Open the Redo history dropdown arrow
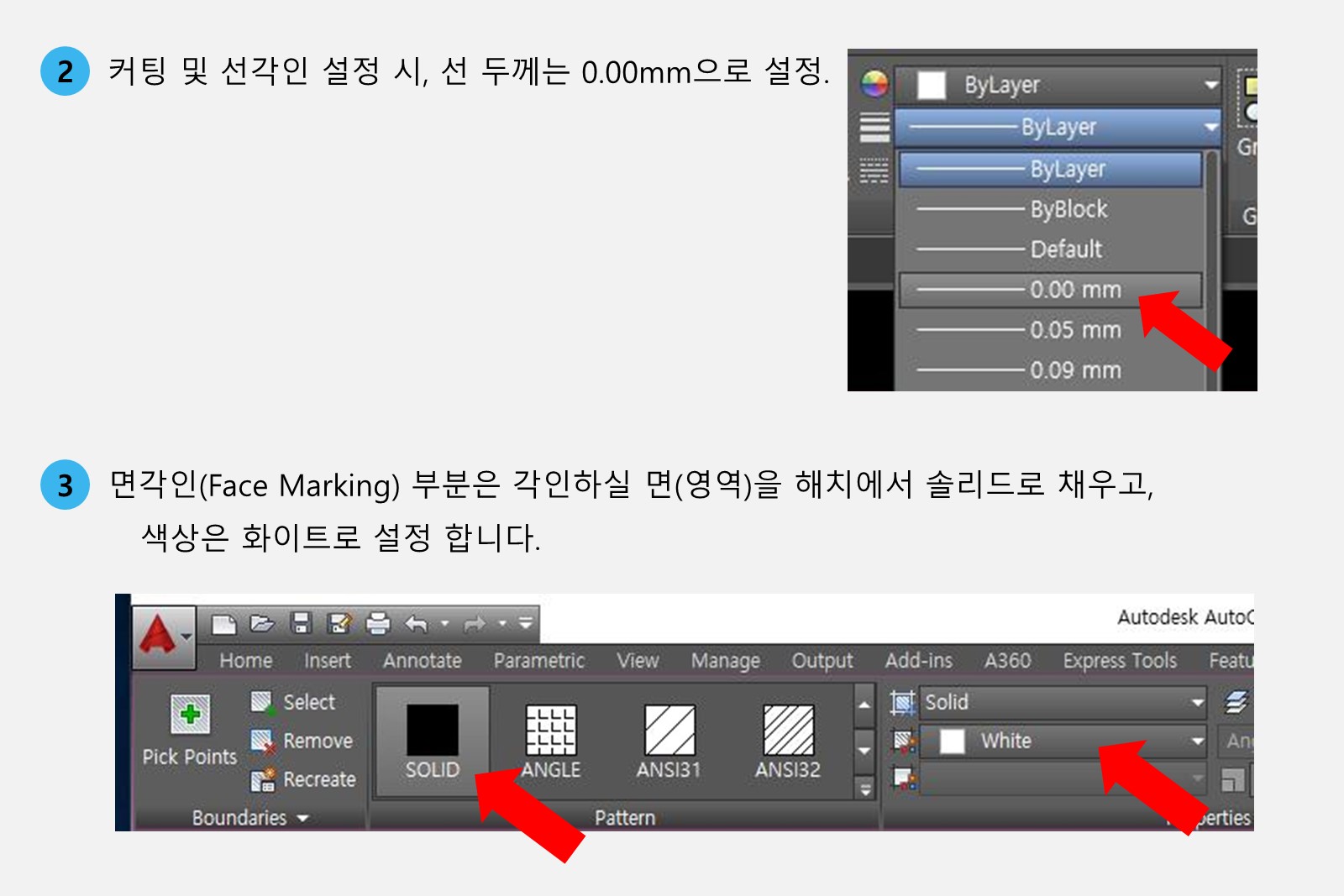Screen dimensions: 1344x896 coord(502,624)
